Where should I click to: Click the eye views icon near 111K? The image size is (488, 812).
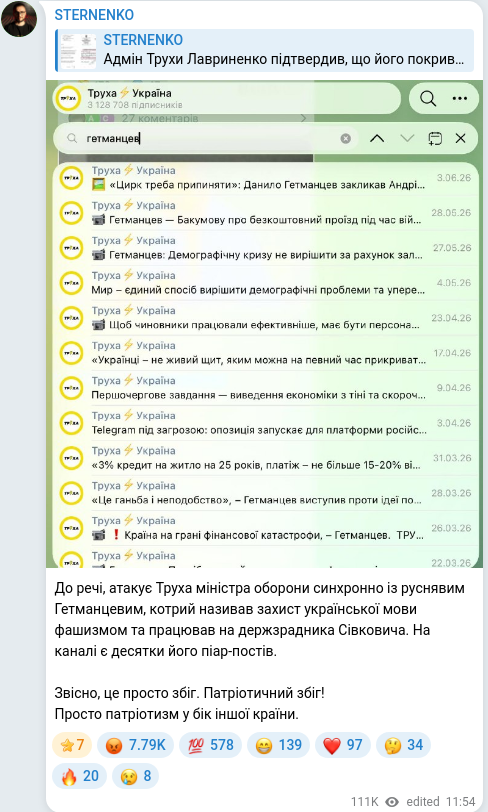point(392,802)
